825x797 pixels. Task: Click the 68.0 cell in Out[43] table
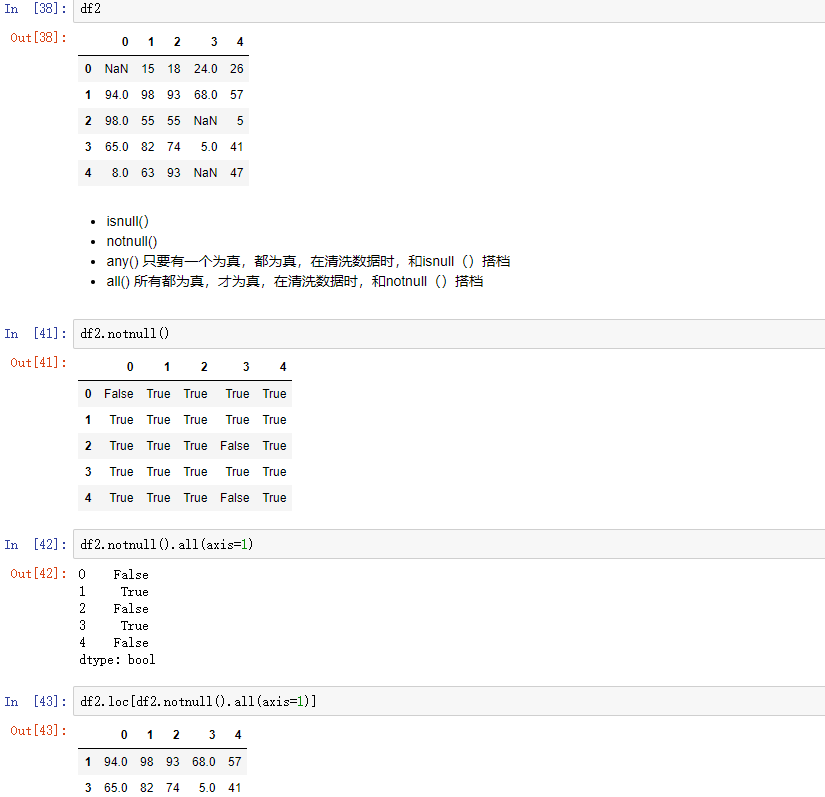click(x=204, y=762)
